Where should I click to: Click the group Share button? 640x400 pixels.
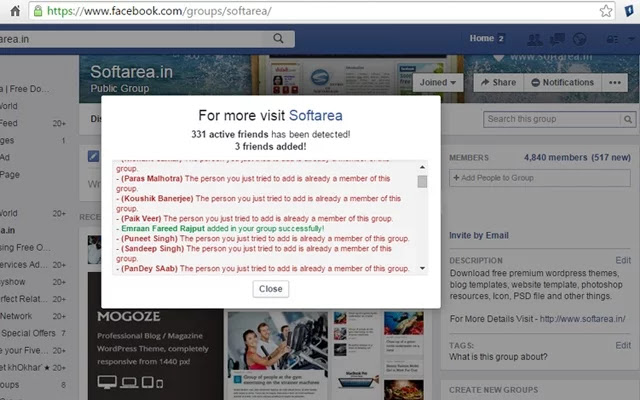coord(498,82)
